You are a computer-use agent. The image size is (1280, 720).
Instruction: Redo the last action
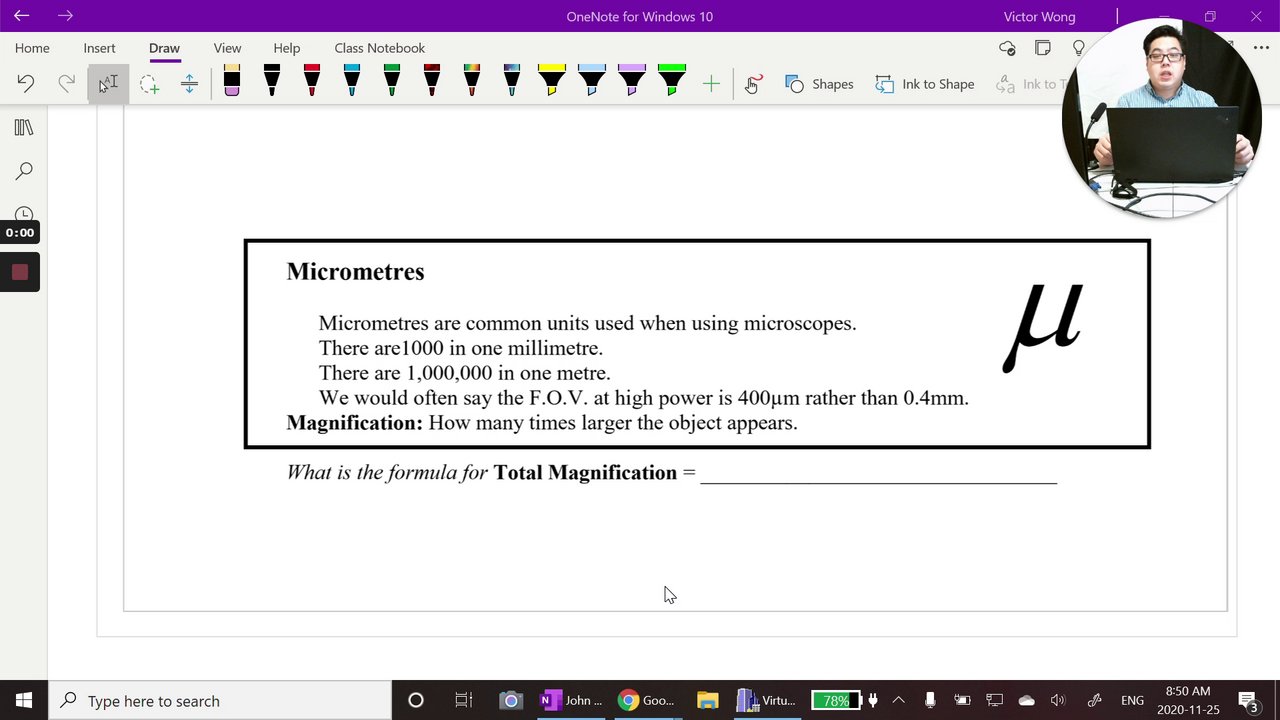tap(66, 84)
